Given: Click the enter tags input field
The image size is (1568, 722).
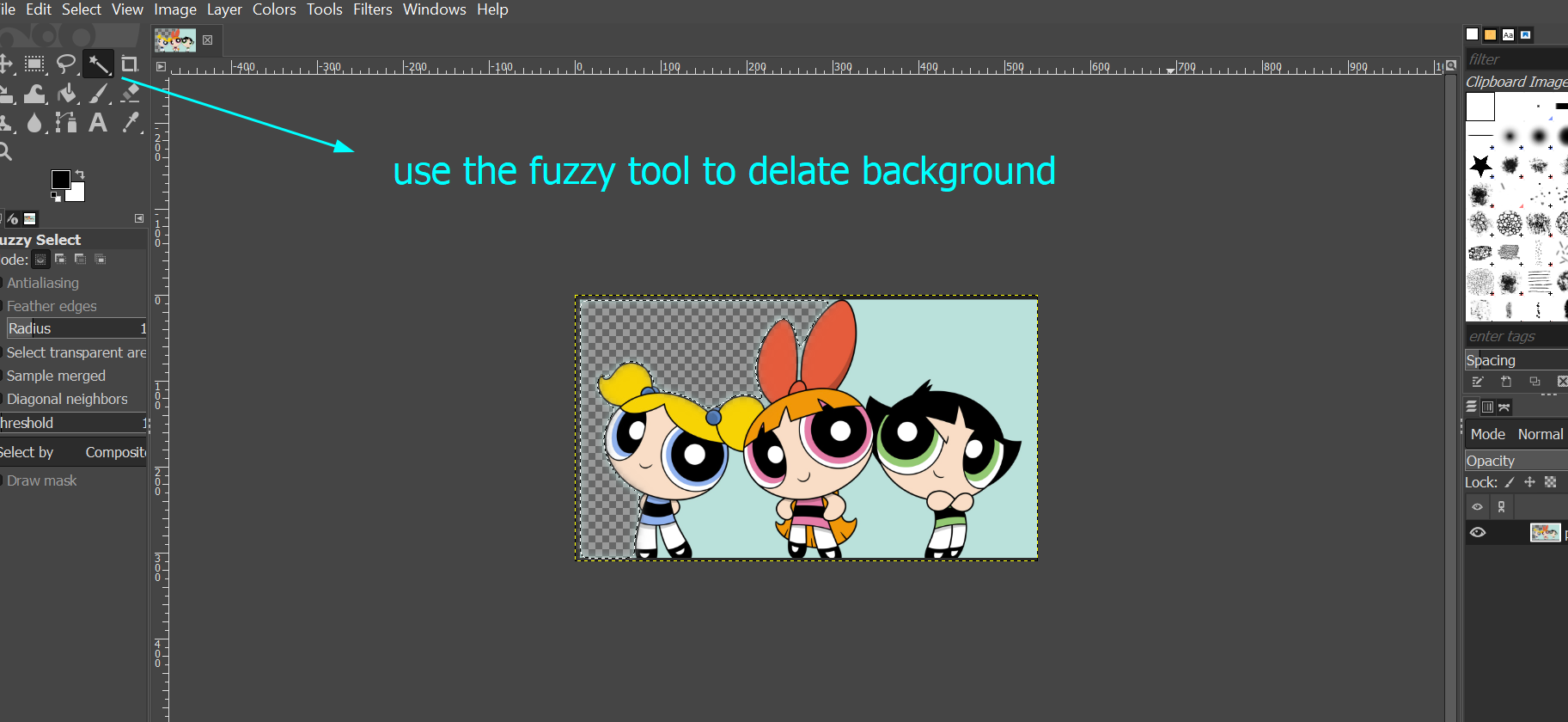Looking at the screenshot, I should point(1516,336).
